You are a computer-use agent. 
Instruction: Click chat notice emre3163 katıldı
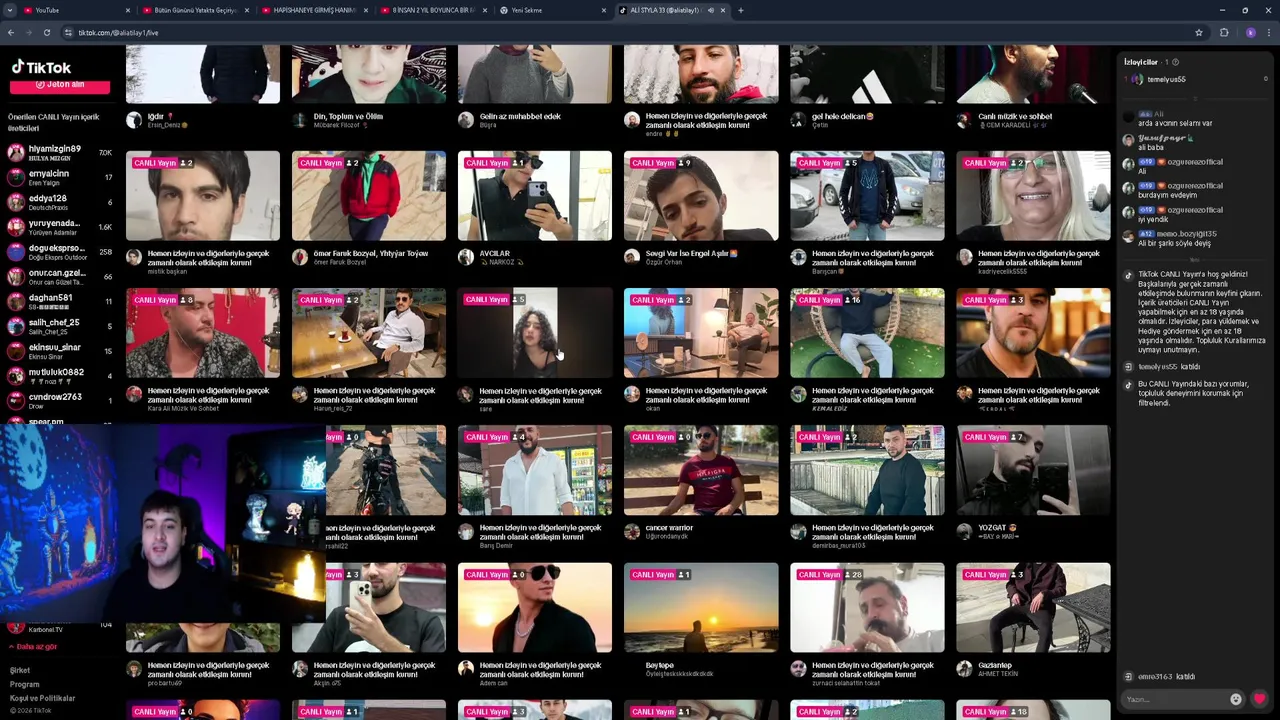tap(1166, 677)
